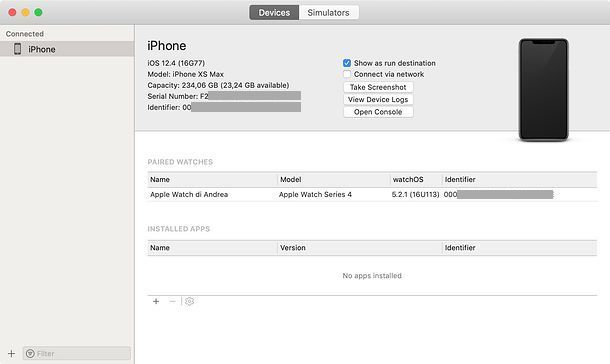
Task: Click the add device plus icon at sidebar bottom
Action: 11,354
